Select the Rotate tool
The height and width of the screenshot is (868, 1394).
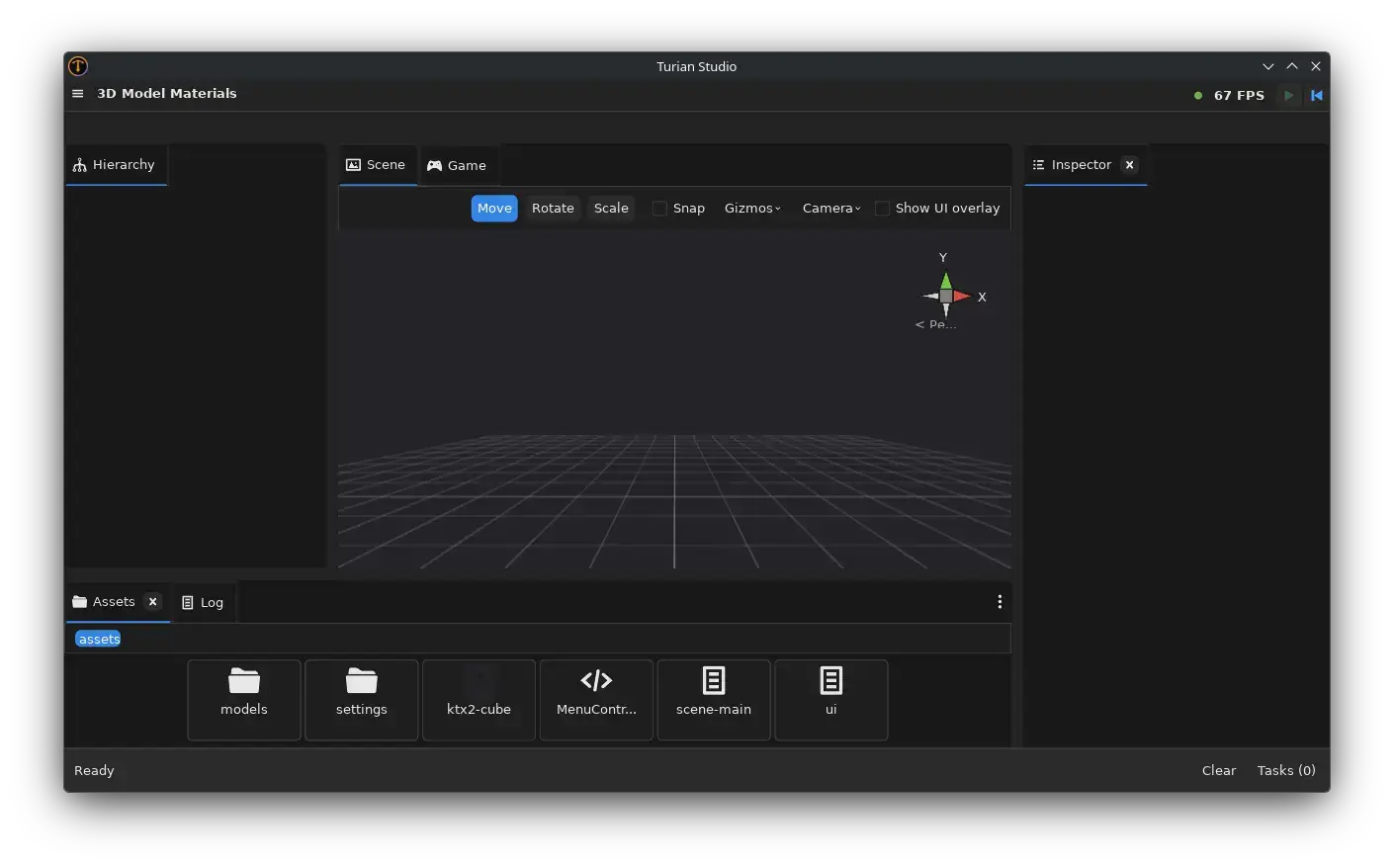(553, 209)
